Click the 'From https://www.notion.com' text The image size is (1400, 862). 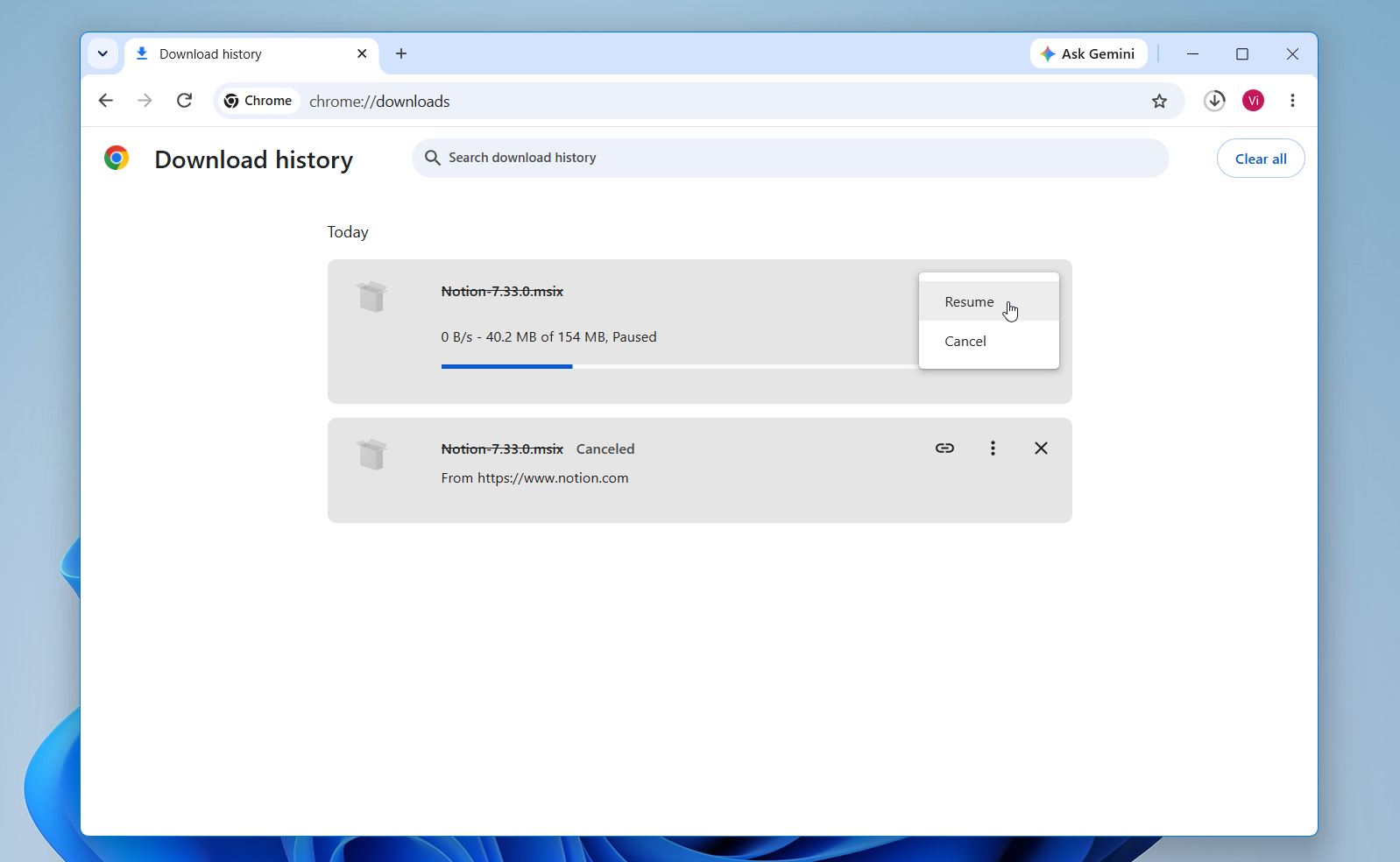pyautogui.click(x=534, y=478)
